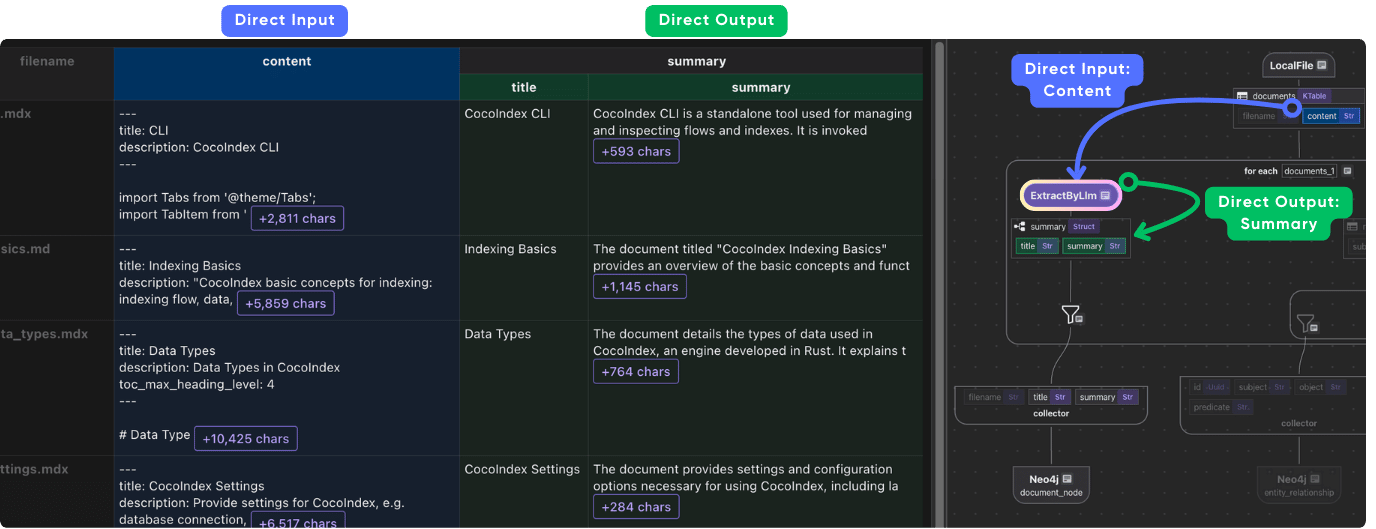Click the dimmed funnel icon above the entity collector
Viewport: 1376px width, 529px height.
coord(1306,323)
